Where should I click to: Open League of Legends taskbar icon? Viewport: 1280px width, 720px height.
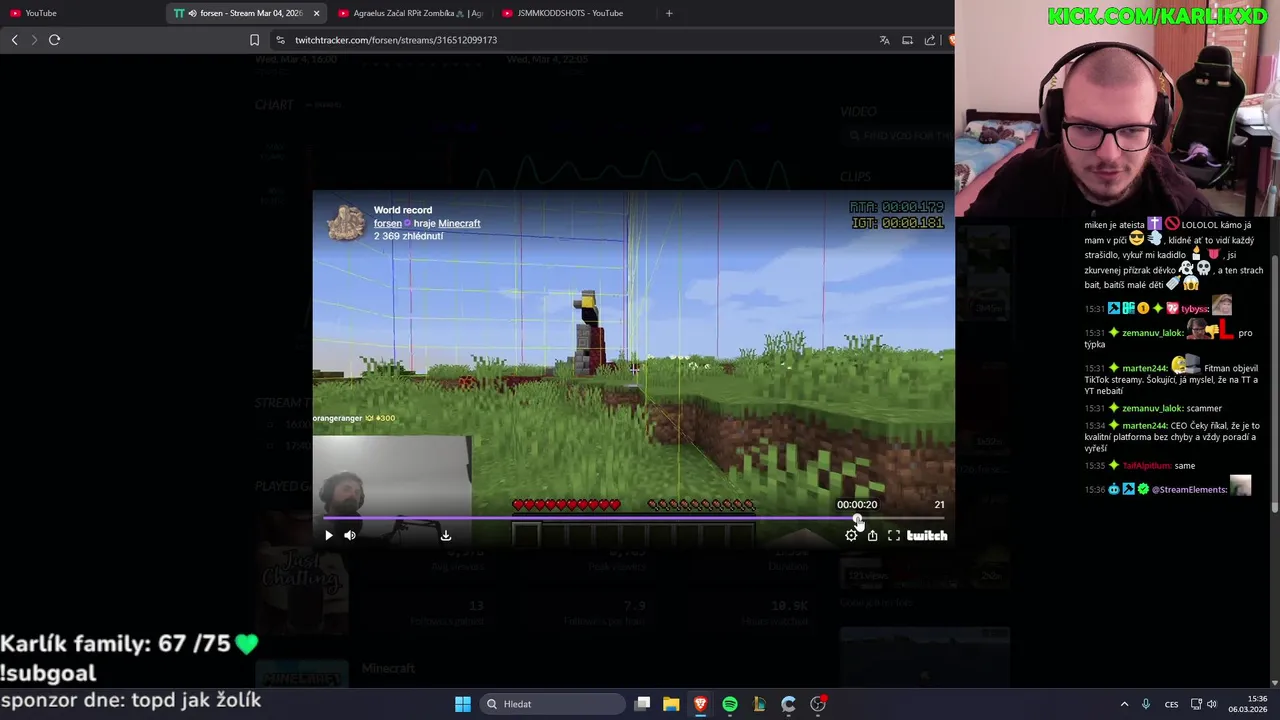click(759, 704)
